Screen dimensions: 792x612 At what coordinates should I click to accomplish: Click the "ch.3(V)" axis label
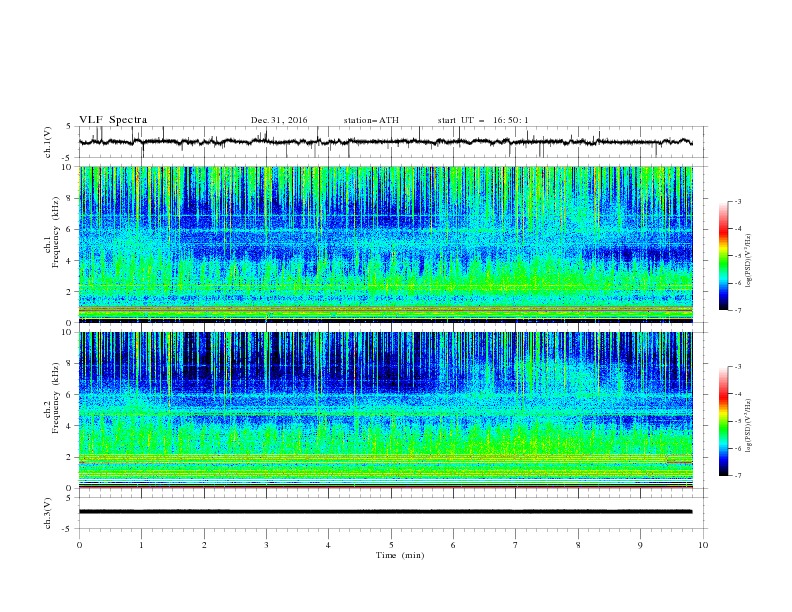[x=48, y=513]
